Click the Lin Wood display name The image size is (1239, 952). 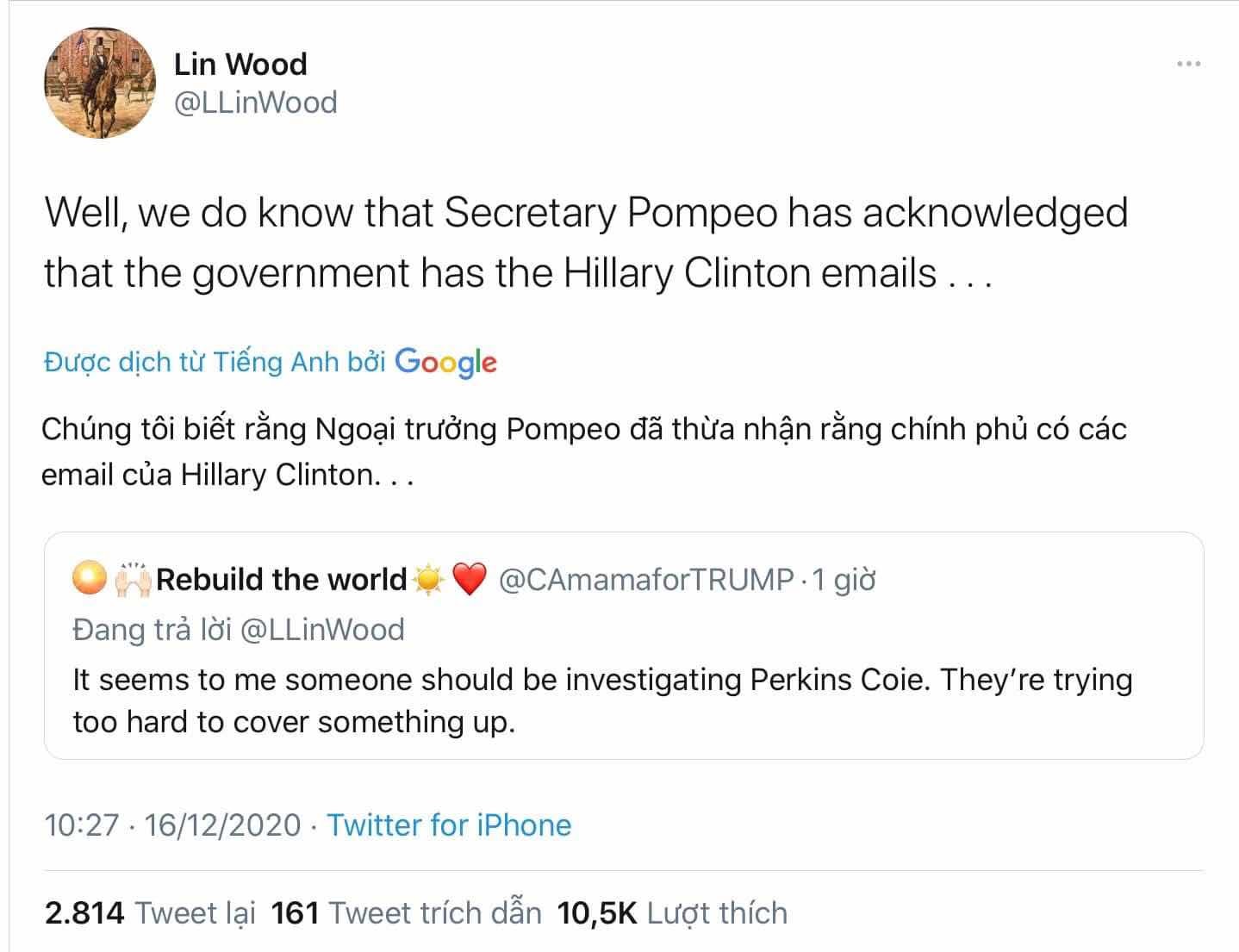pyautogui.click(x=240, y=64)
